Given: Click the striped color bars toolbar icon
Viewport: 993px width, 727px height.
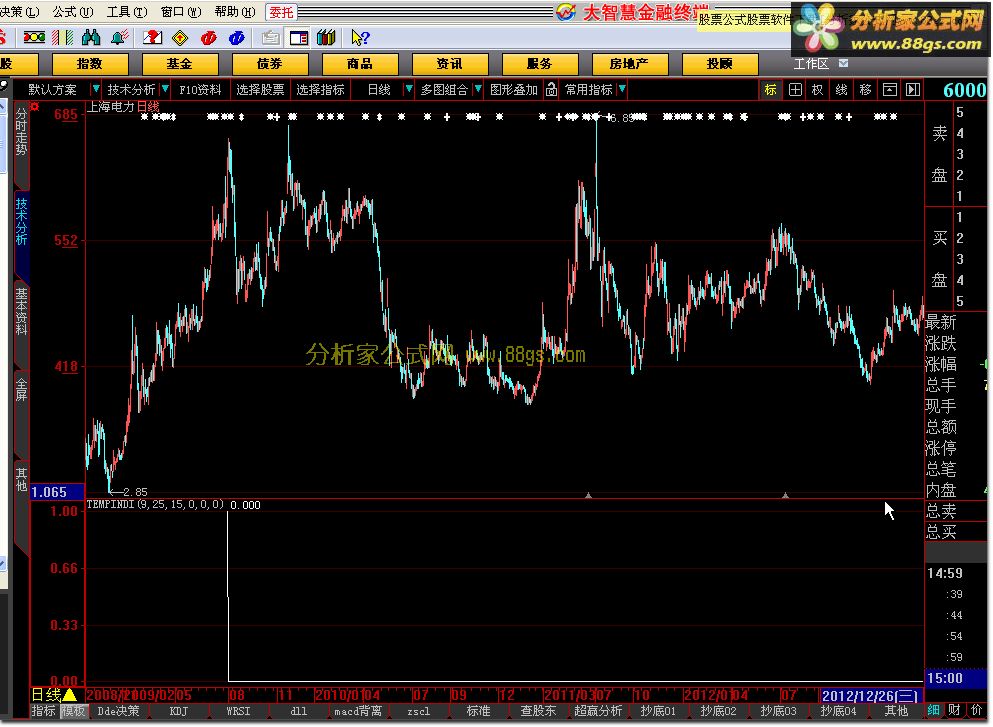Looking at the screenshot, I should (62, 38).
